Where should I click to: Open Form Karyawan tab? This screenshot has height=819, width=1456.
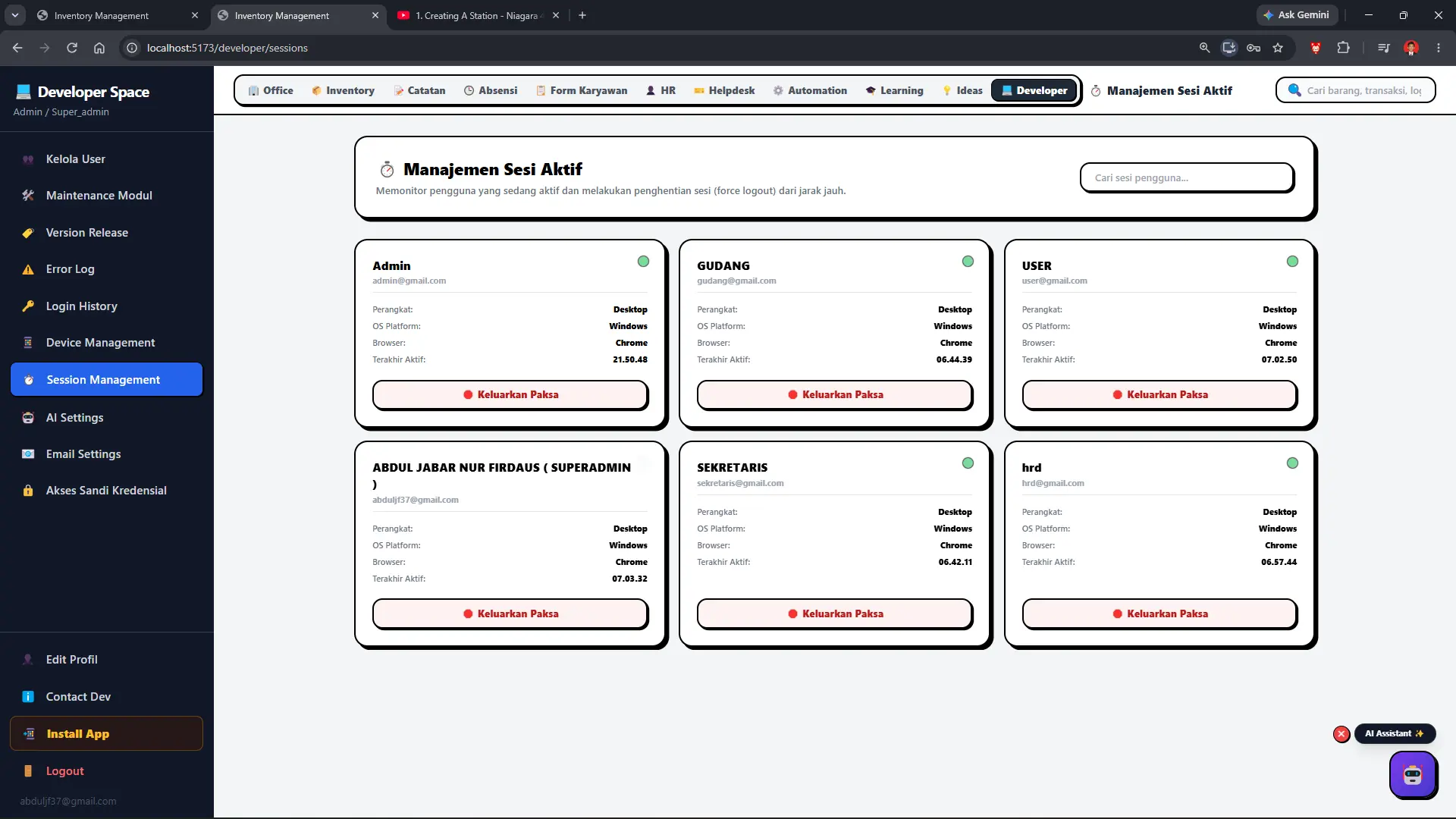click(582, 90)
